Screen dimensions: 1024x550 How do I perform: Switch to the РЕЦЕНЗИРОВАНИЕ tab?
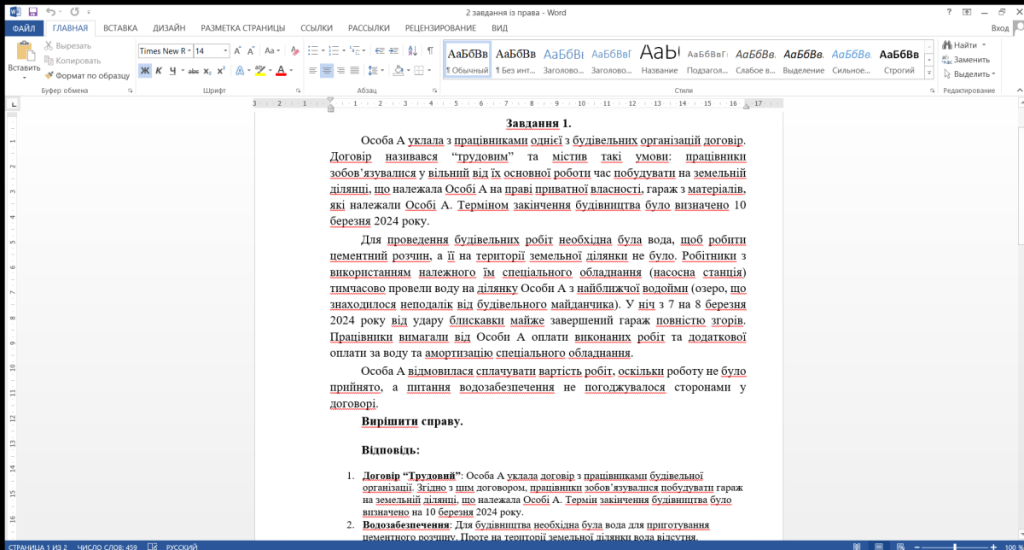click(440, 28)
